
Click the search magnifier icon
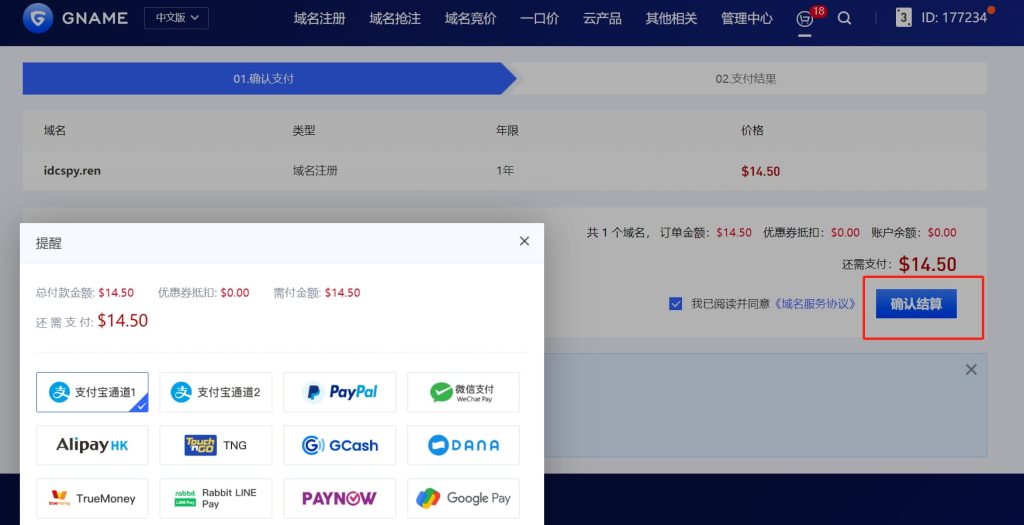pyautogui.click(x=844, y=18)
